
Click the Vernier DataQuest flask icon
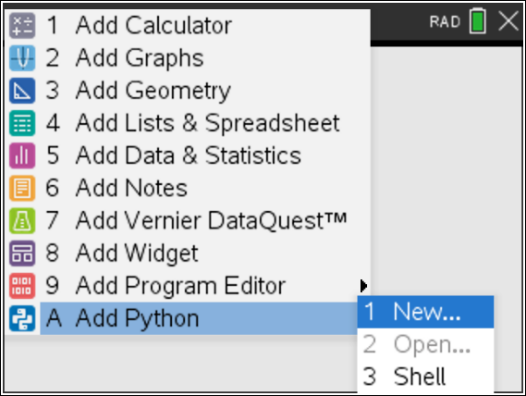[x=22, y=221]
